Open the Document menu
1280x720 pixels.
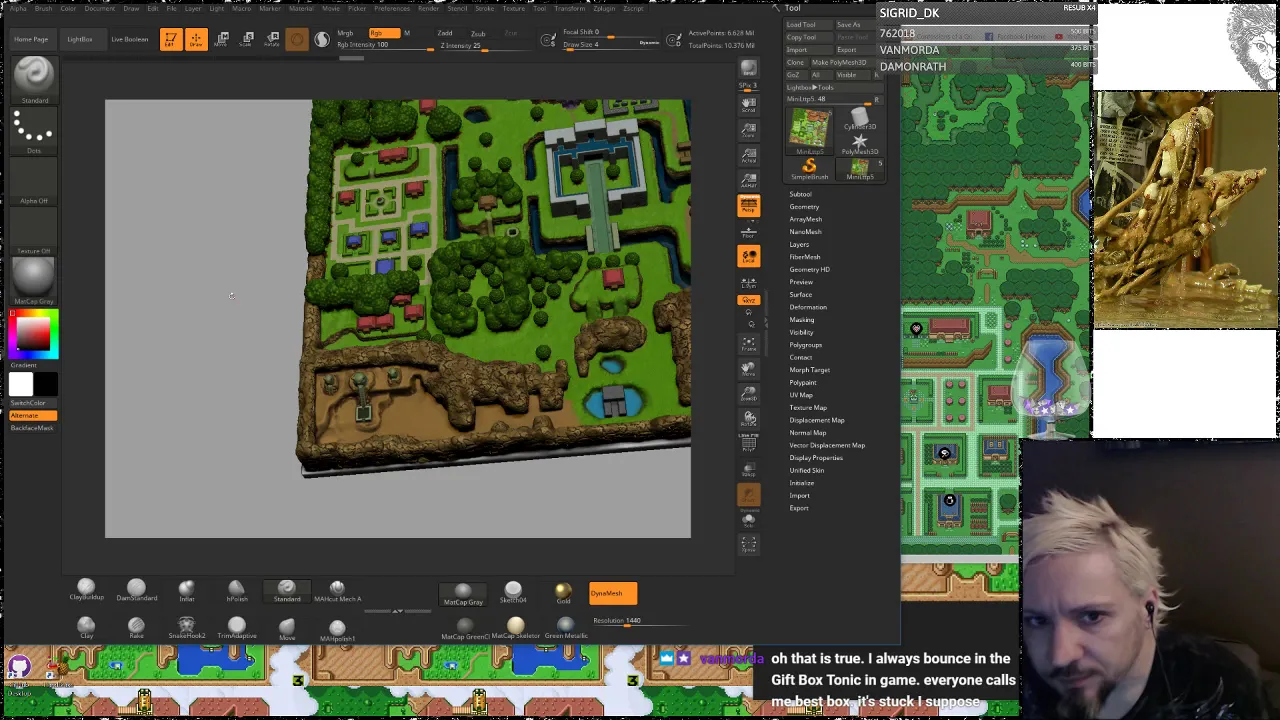click(x=99, y=8)
